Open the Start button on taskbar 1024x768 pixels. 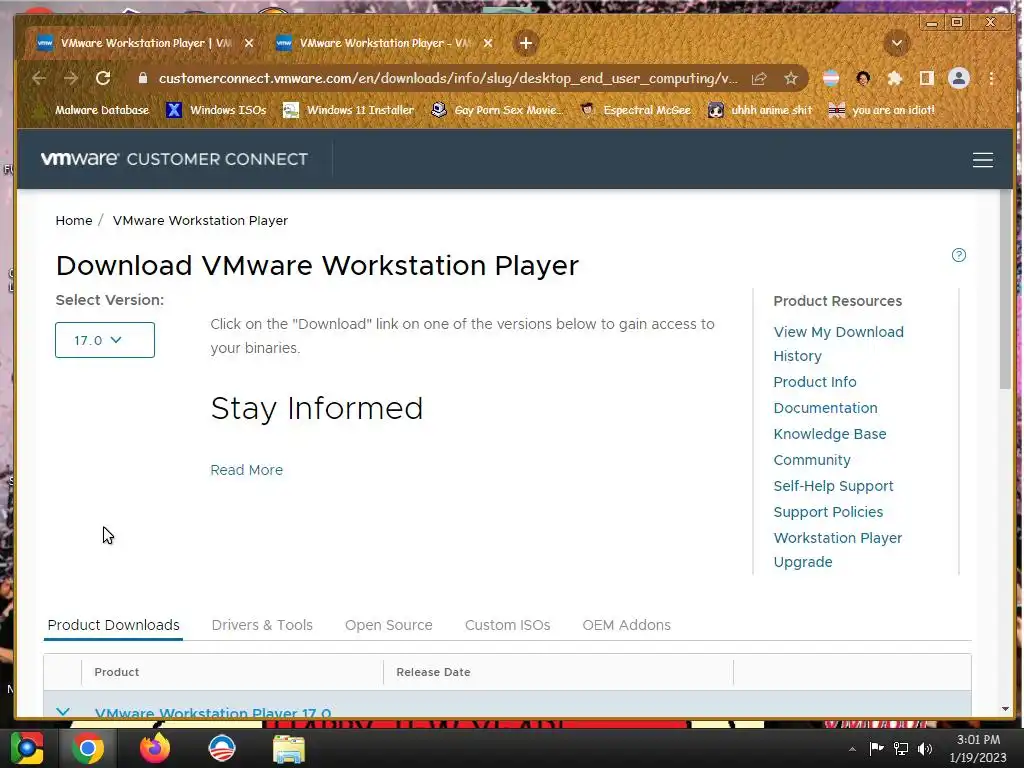click(x=26, y=748)
